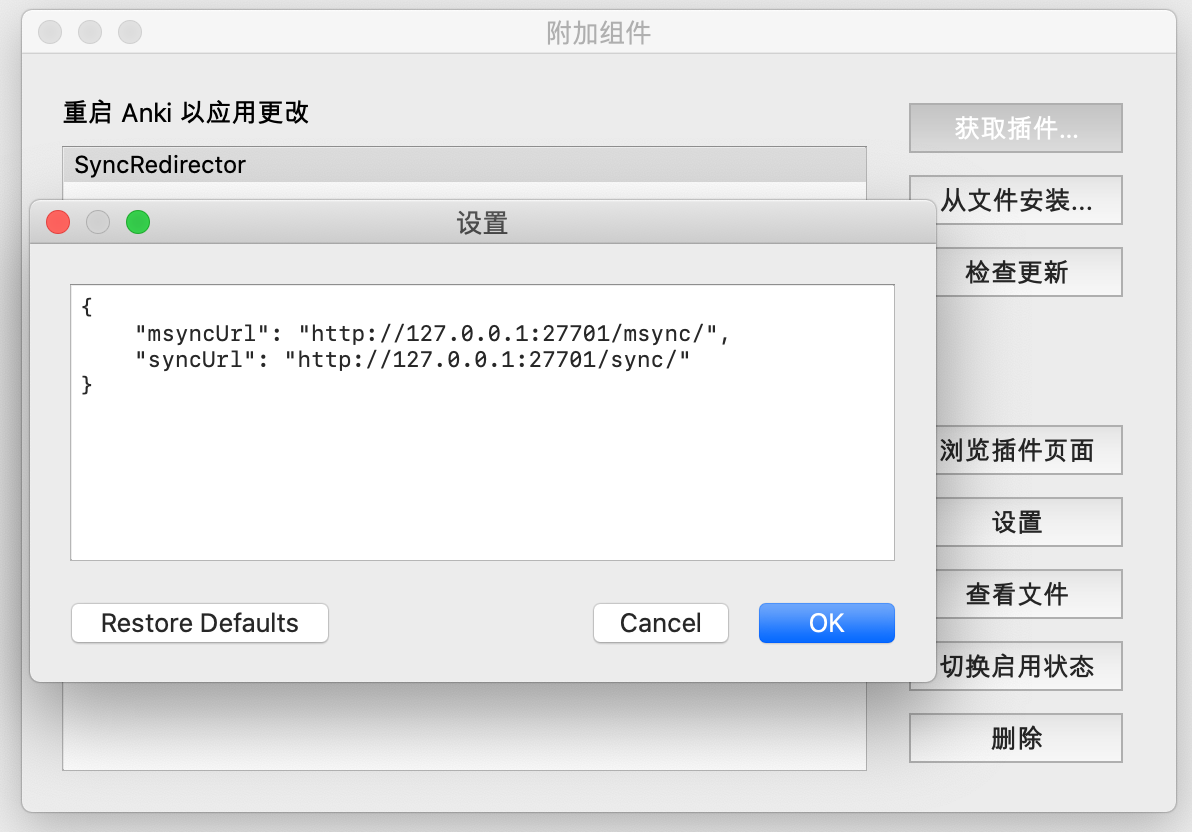Click the green zoom button of 设置 dialog
The width and height of the screenshot is (1192, 832).
[138, 222]
